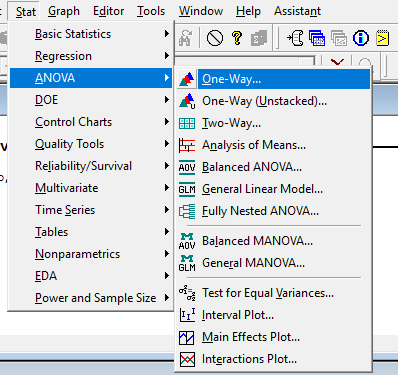
Task: Expand the Time Series submenu arrow
Action: pos(167,210)
